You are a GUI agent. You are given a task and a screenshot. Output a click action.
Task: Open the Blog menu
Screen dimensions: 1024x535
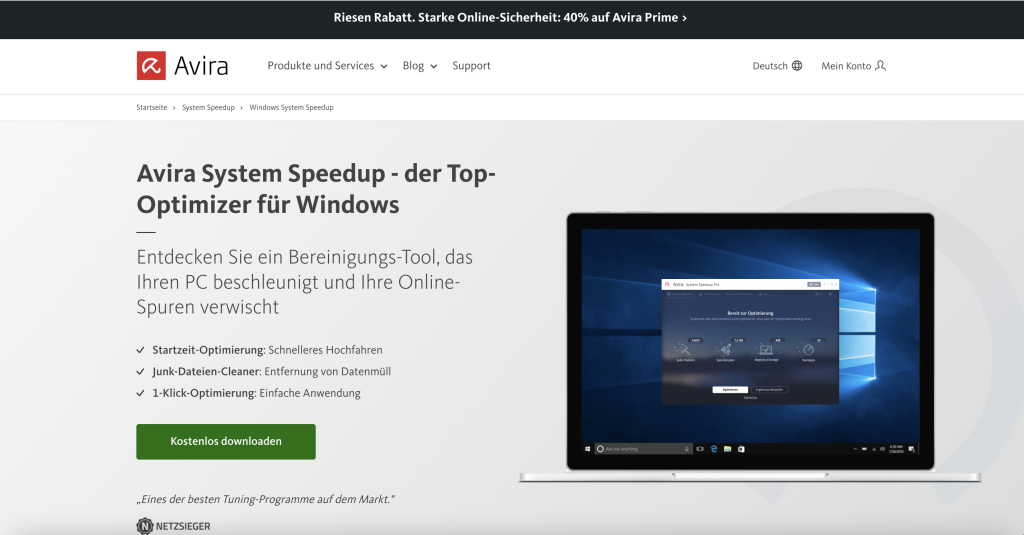coord(413,66)
